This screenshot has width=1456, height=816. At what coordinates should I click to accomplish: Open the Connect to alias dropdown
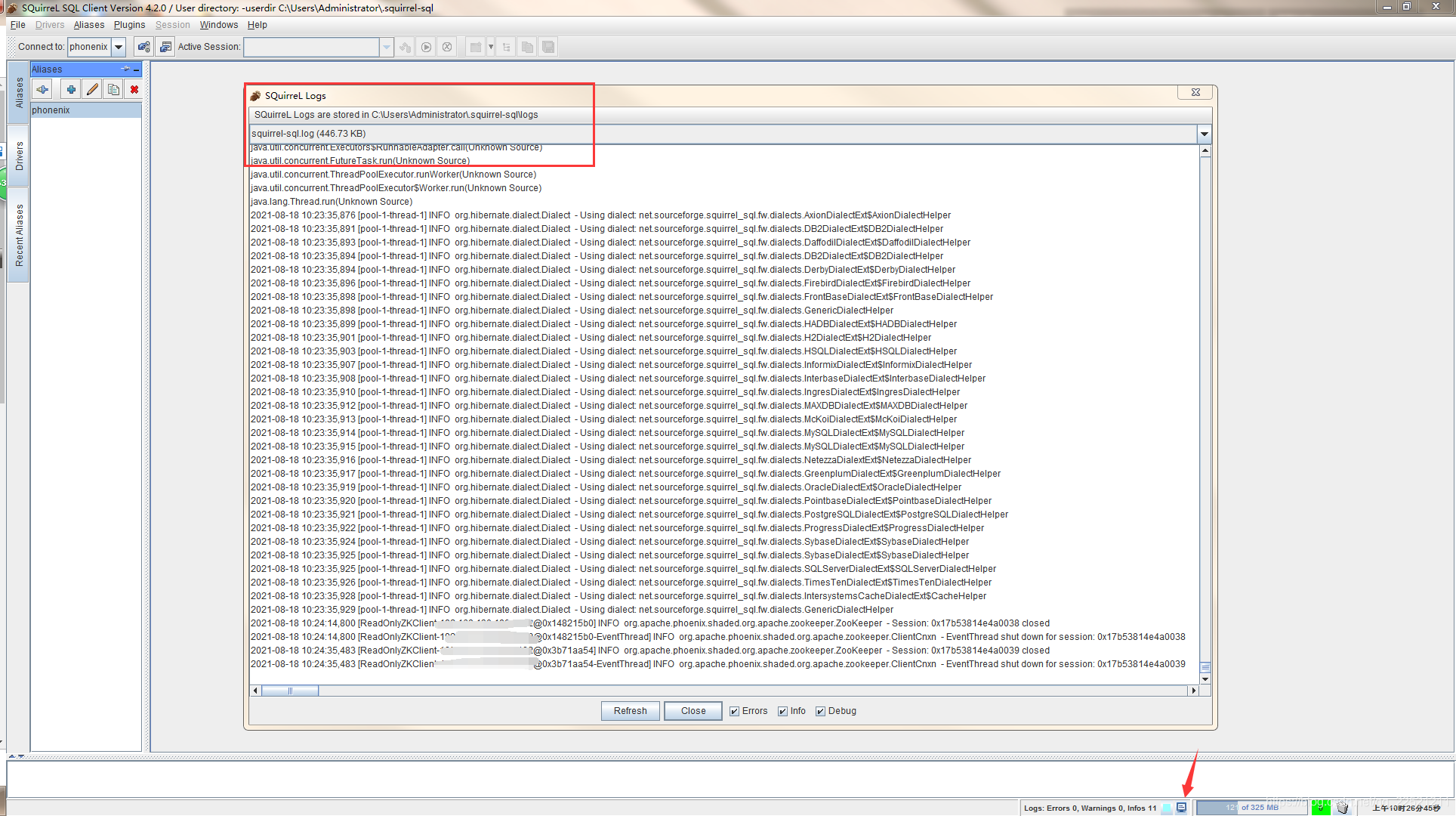pos(119,47)
